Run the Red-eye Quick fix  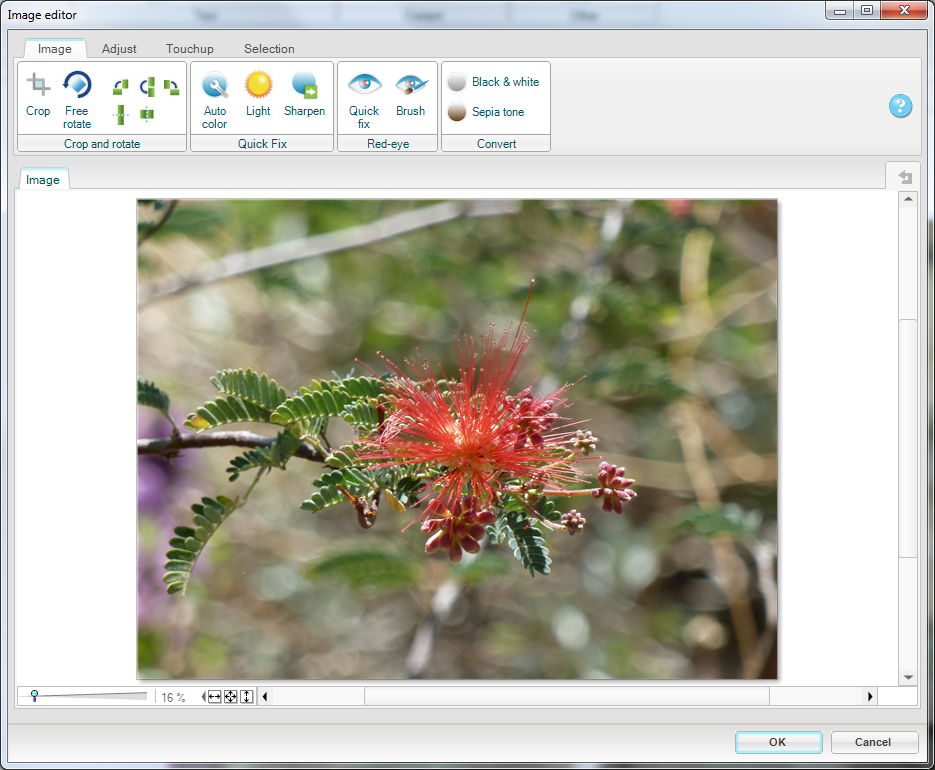point(364,100)
